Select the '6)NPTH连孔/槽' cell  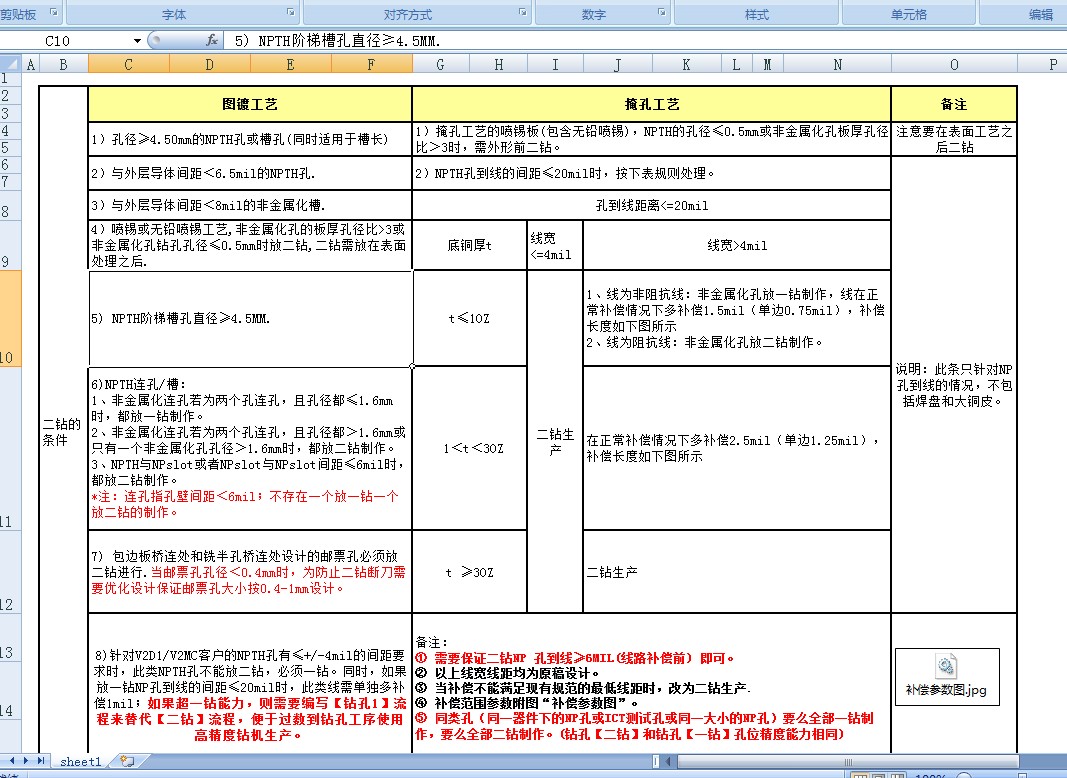pos(250,449)
